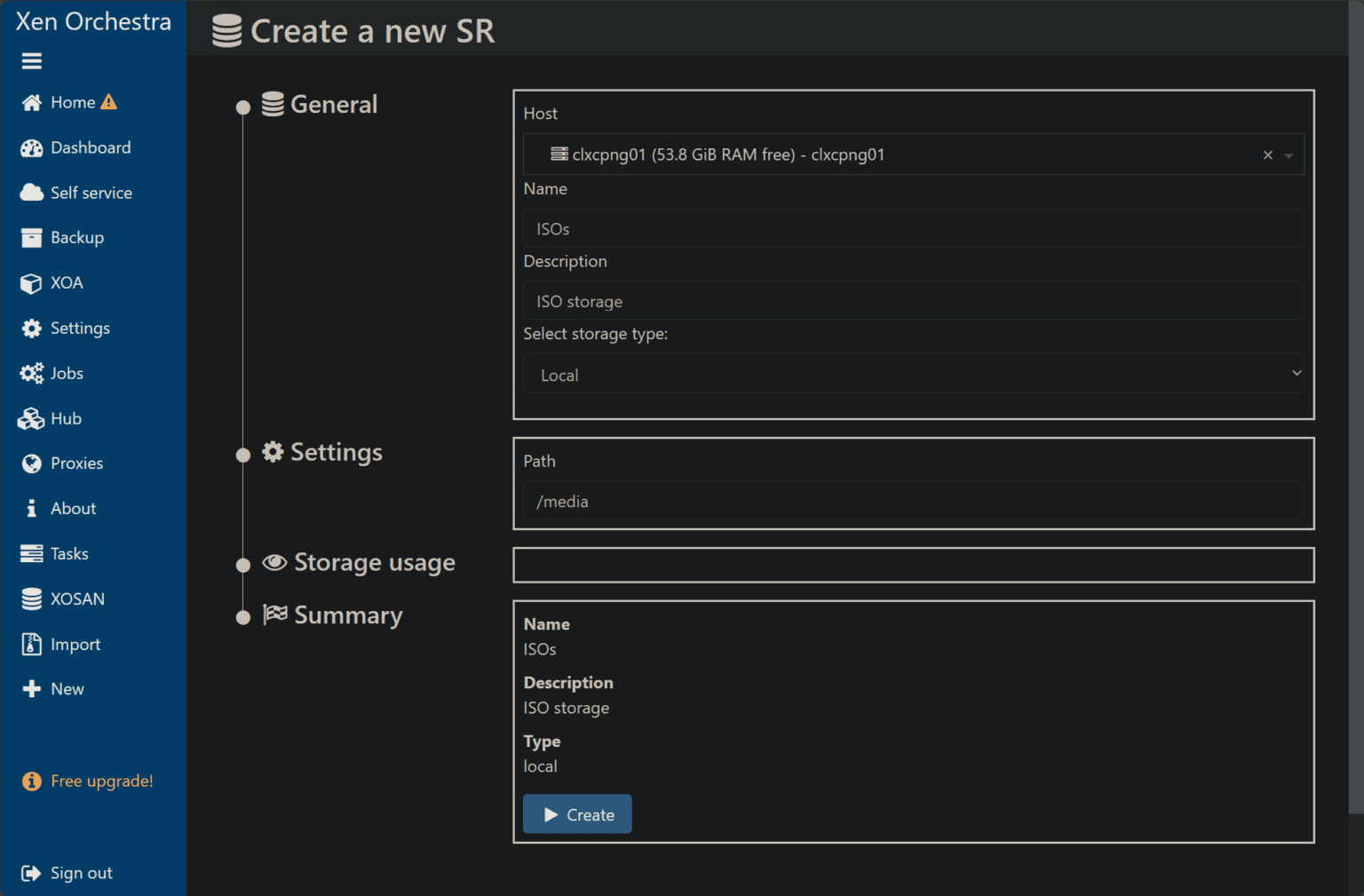Navigate to the Home page
This screenshot has width=1364, height=896.
(73, 102)
